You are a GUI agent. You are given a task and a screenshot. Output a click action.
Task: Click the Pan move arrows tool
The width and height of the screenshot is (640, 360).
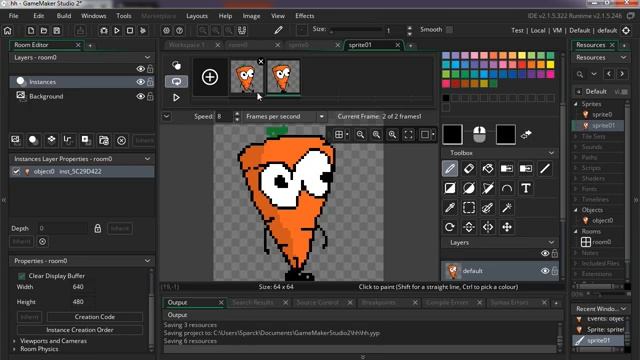pos(507,227)
